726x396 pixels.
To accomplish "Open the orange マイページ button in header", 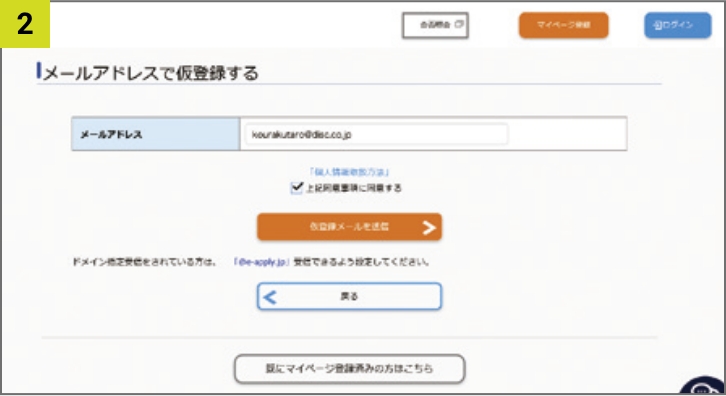I will click(x=563, y=25).
